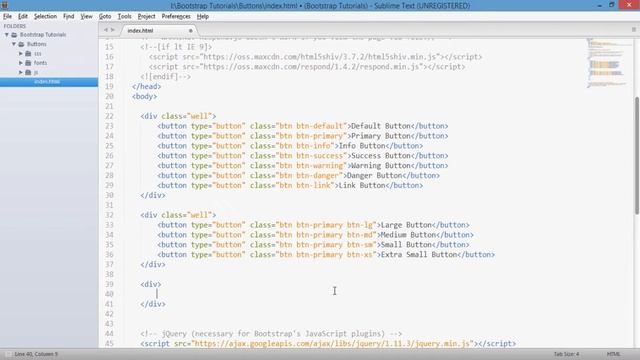Collapse the Bootstrap Tutorials folder
Image resolution: width=640 pixels, height=360 pixels.
7,35
